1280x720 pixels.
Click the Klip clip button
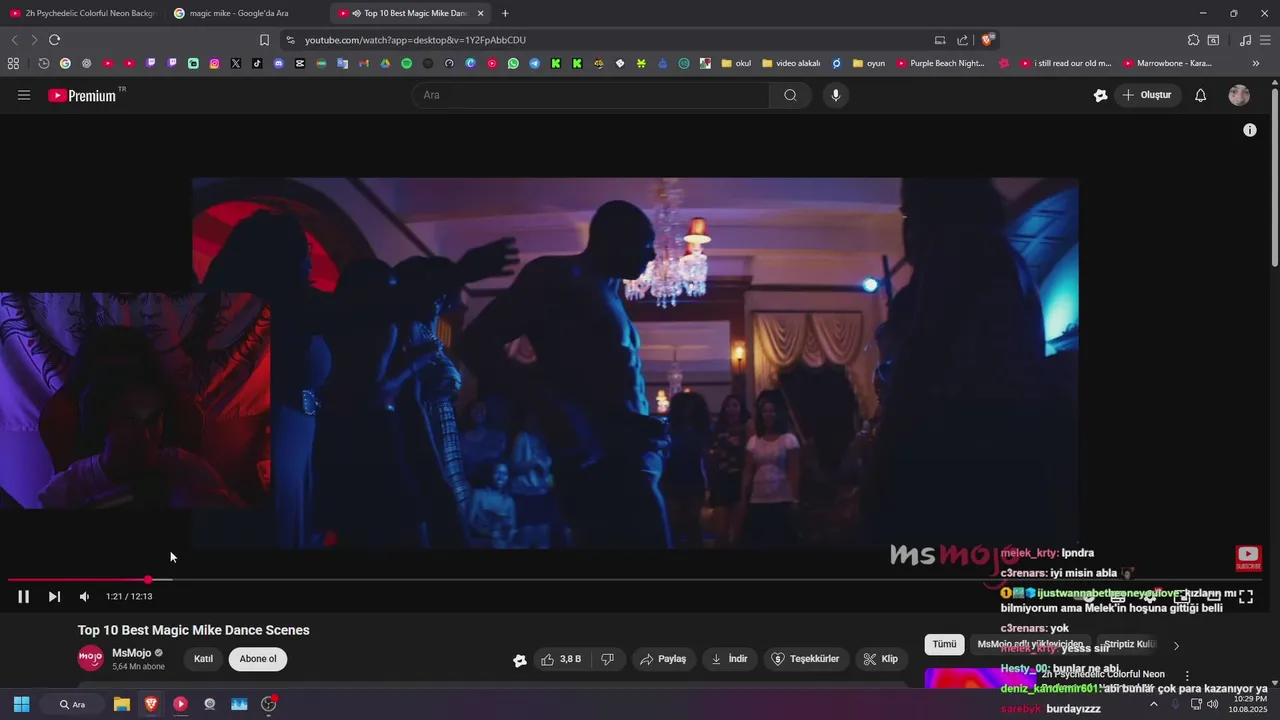pos(880,659)
